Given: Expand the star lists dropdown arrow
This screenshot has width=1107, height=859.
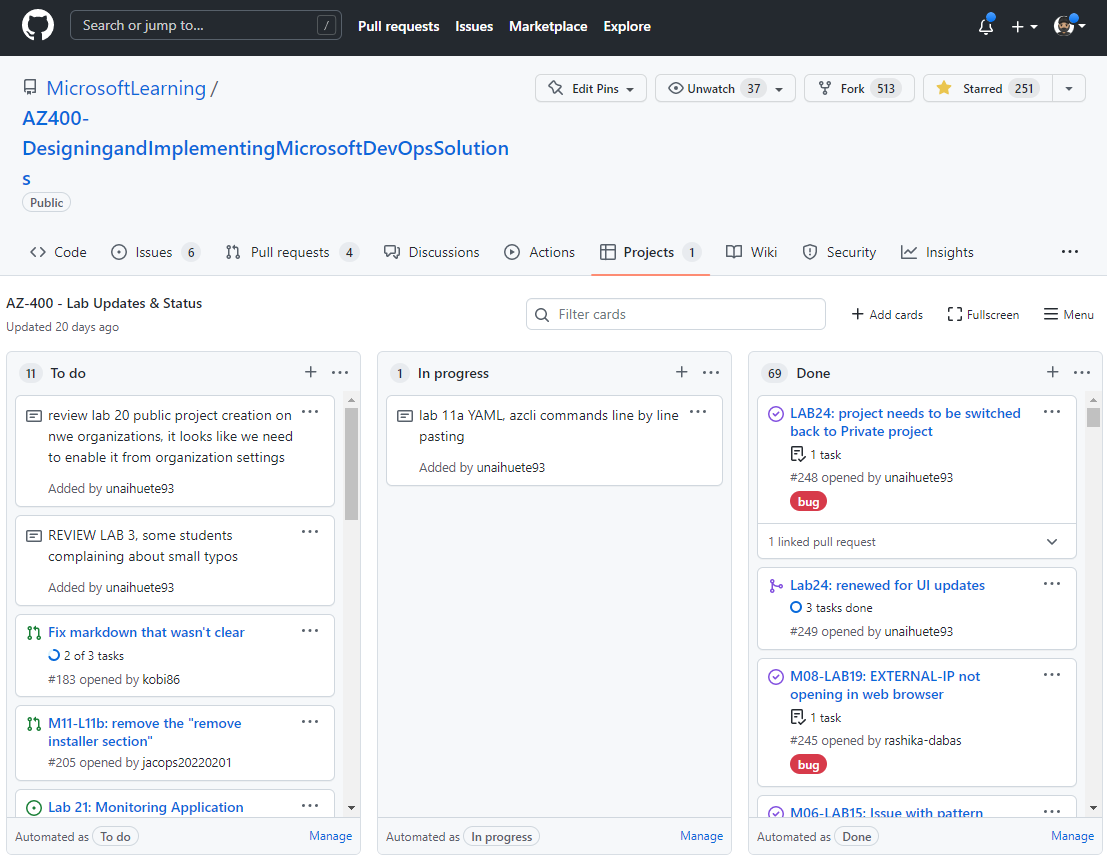Looking at the screenshot, I should pos(1069,88).
